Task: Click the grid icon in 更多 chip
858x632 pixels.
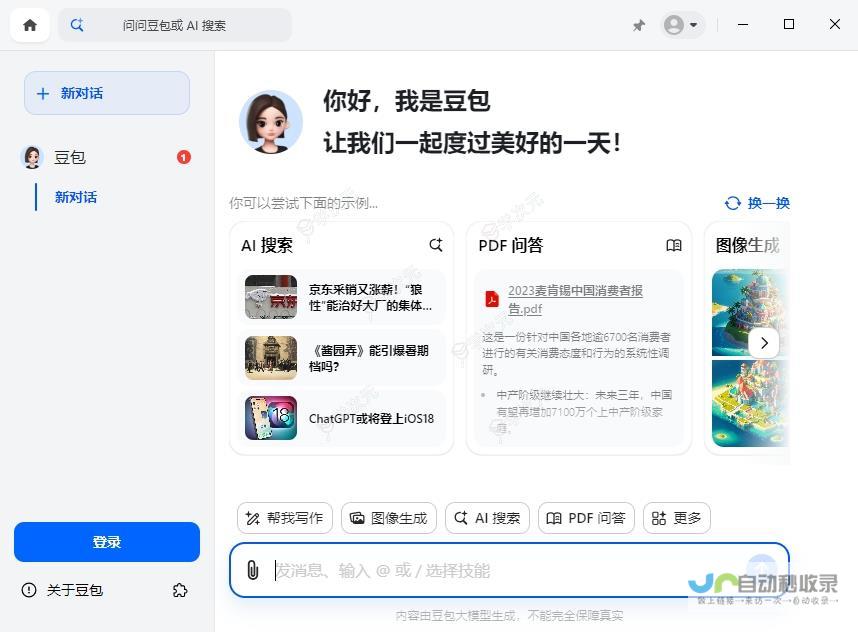Action: coord(659,518)
